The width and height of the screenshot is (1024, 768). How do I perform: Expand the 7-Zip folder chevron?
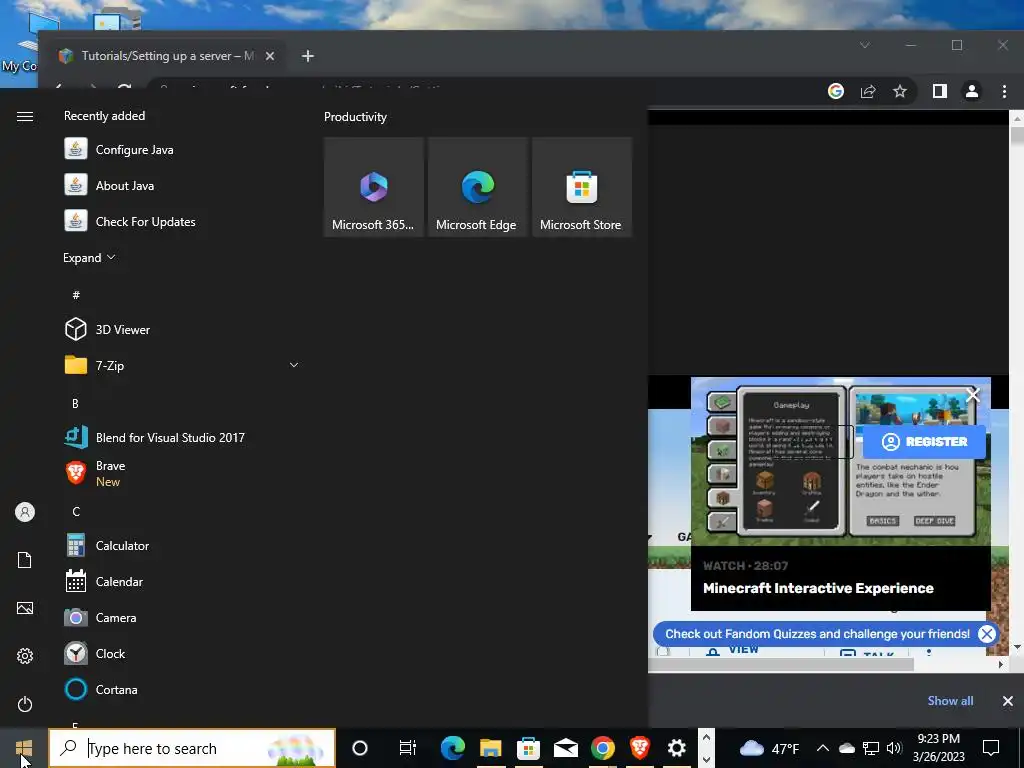(x=294, y=365)
